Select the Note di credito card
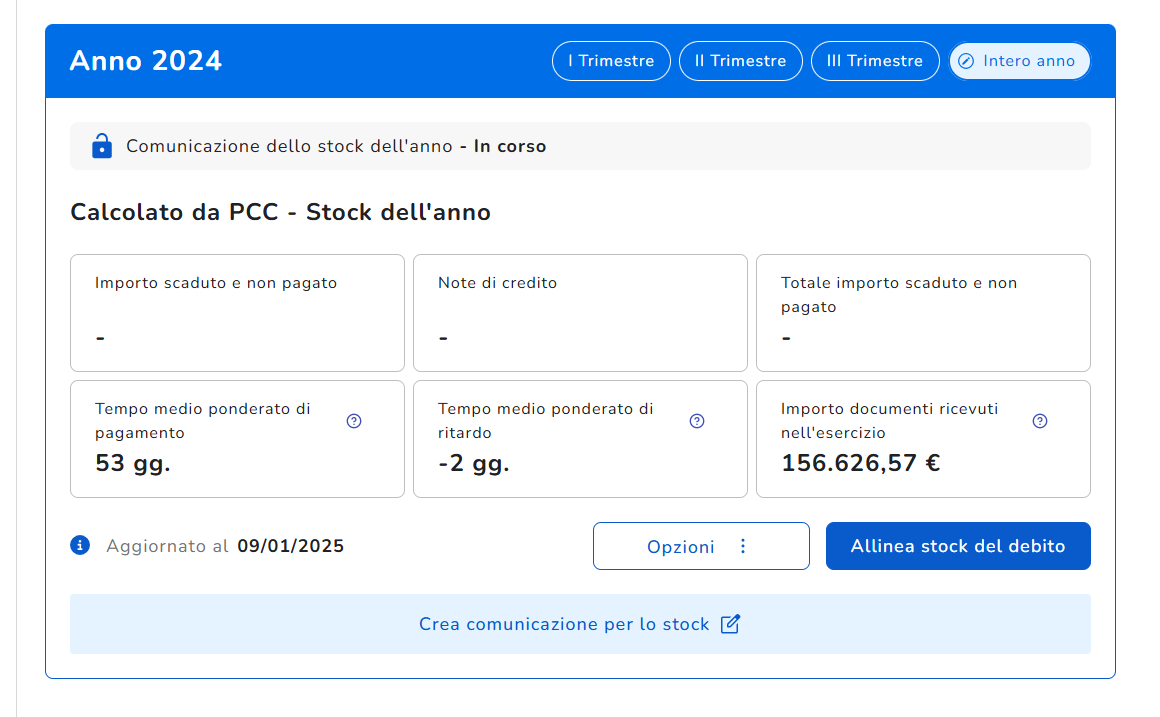This screenshot has width=1160, height=717. [x=580, y=312]
